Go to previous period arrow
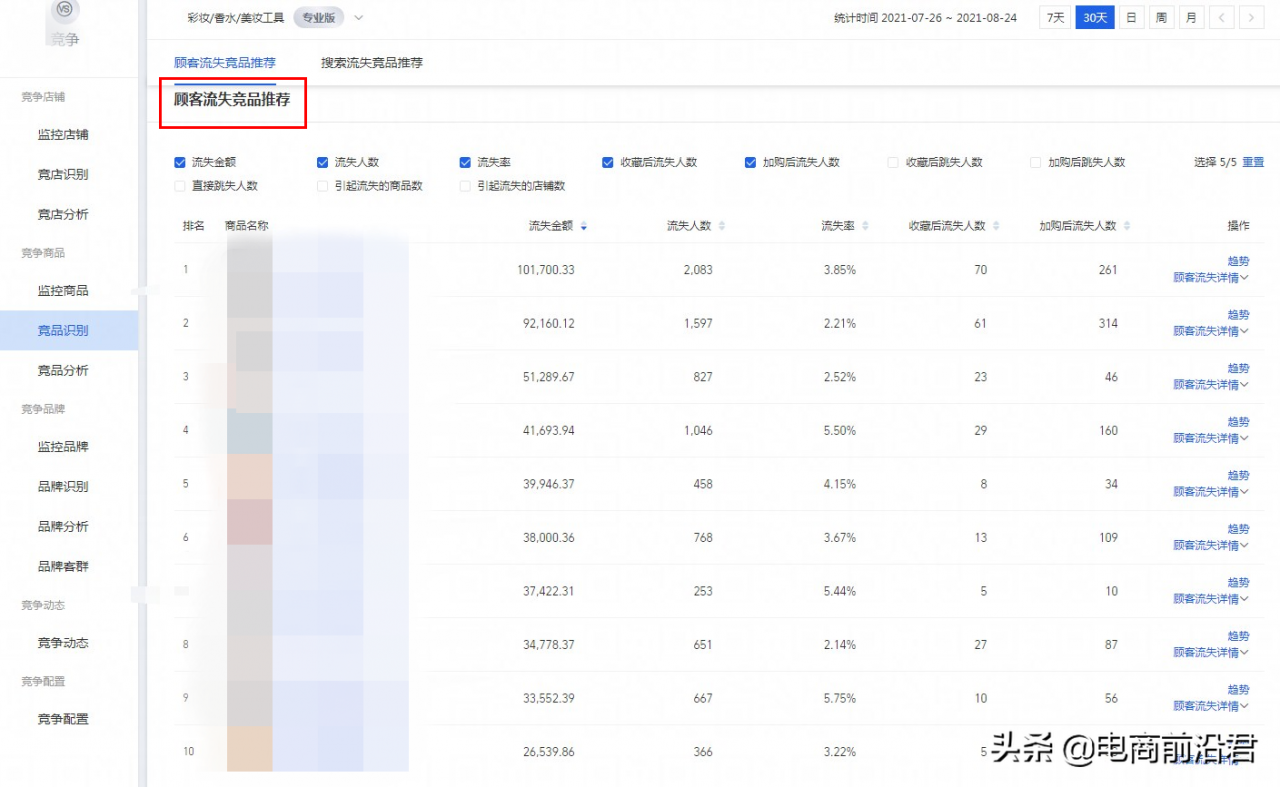This screenshot has width=1280, height=787. tap(1221, 17)
